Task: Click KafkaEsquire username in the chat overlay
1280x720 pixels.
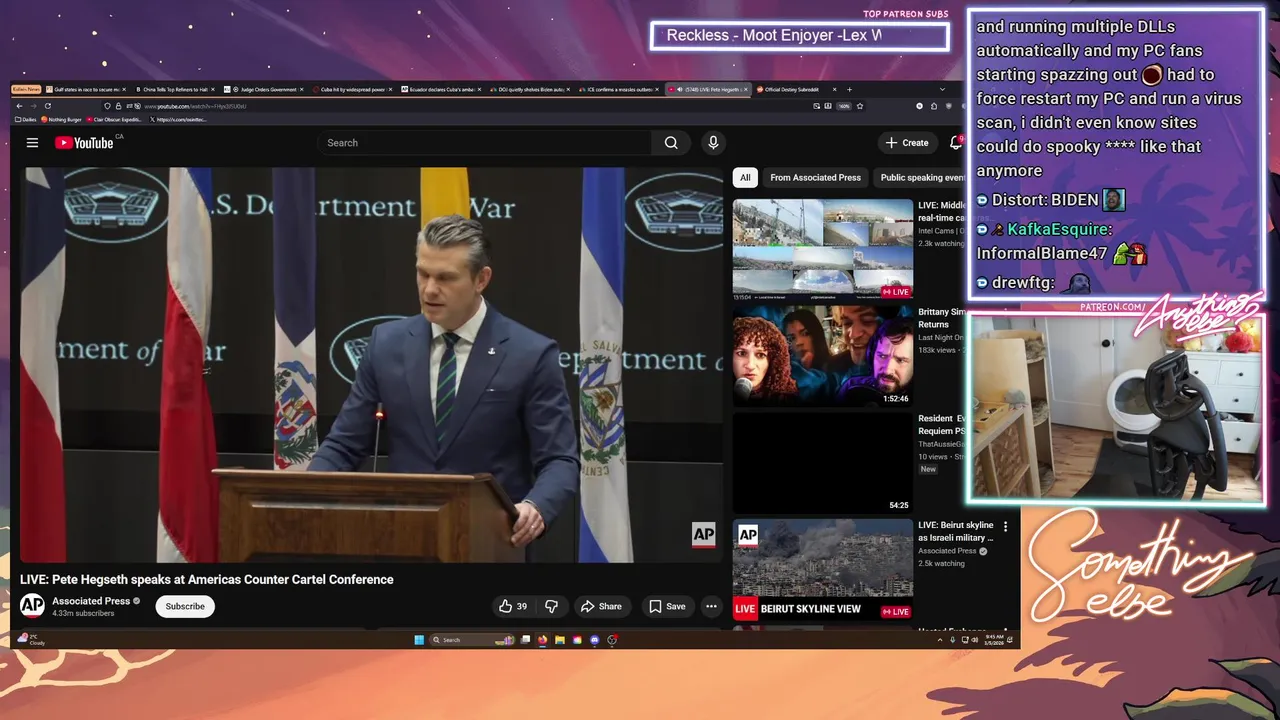Action: coord(1058,229)
